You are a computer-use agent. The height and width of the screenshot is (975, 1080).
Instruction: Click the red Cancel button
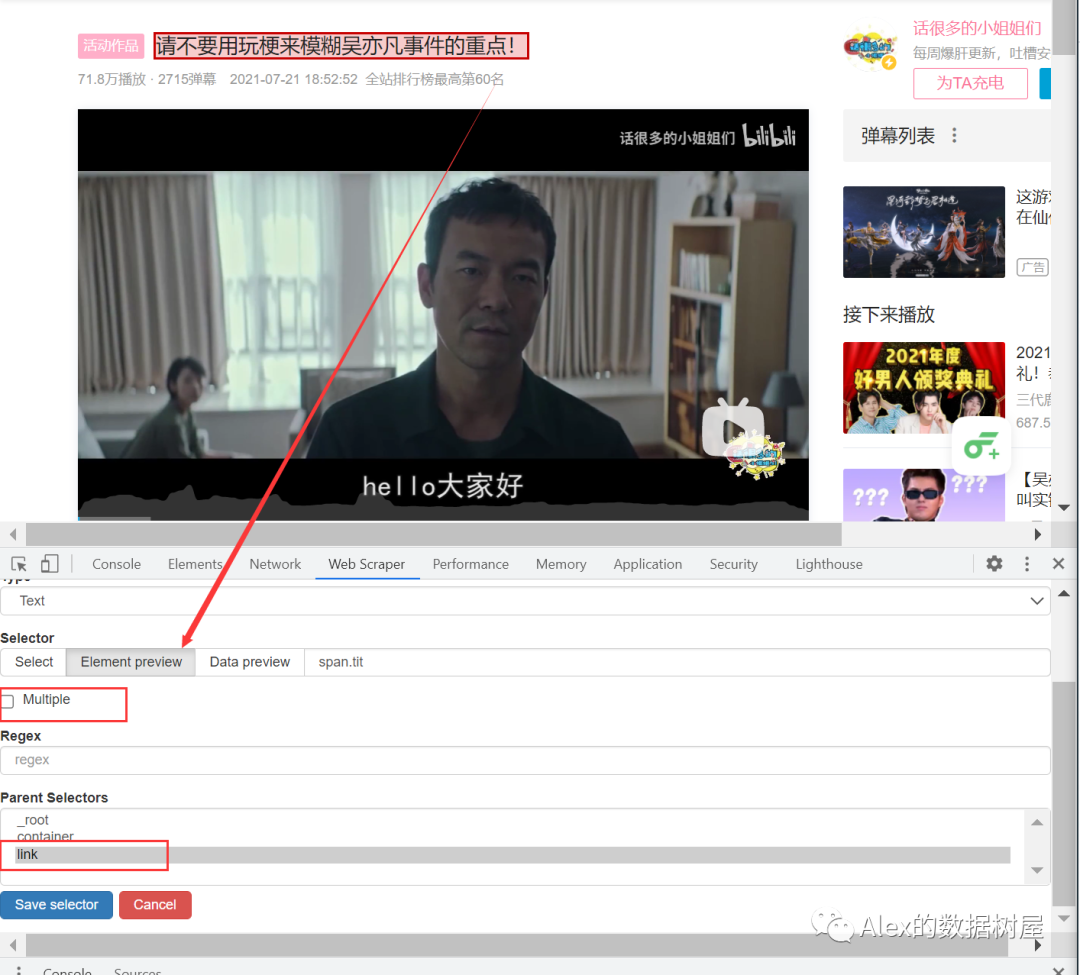tap(155, 905)
